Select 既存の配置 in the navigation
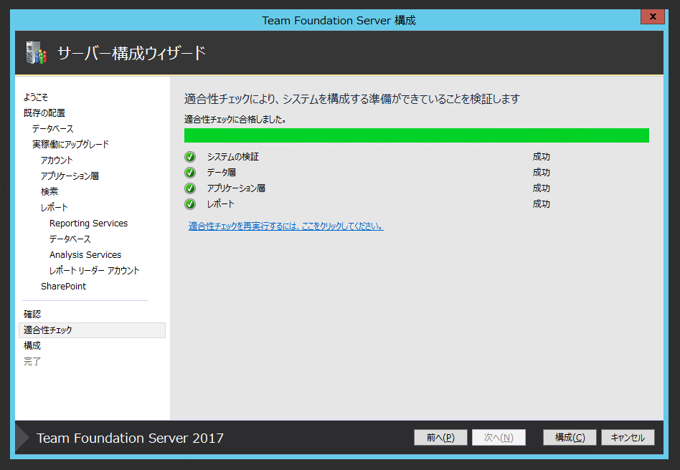 point(44,113)
